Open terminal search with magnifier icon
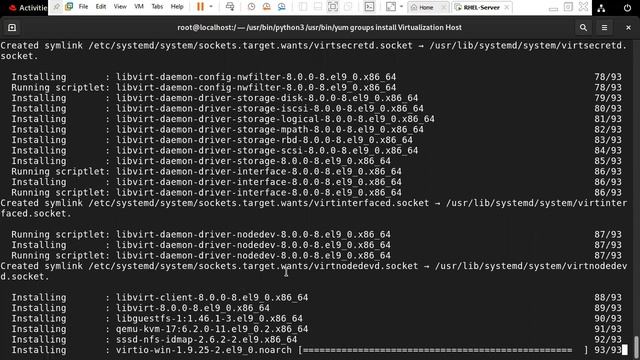The image size is (640, 360). 583,27
